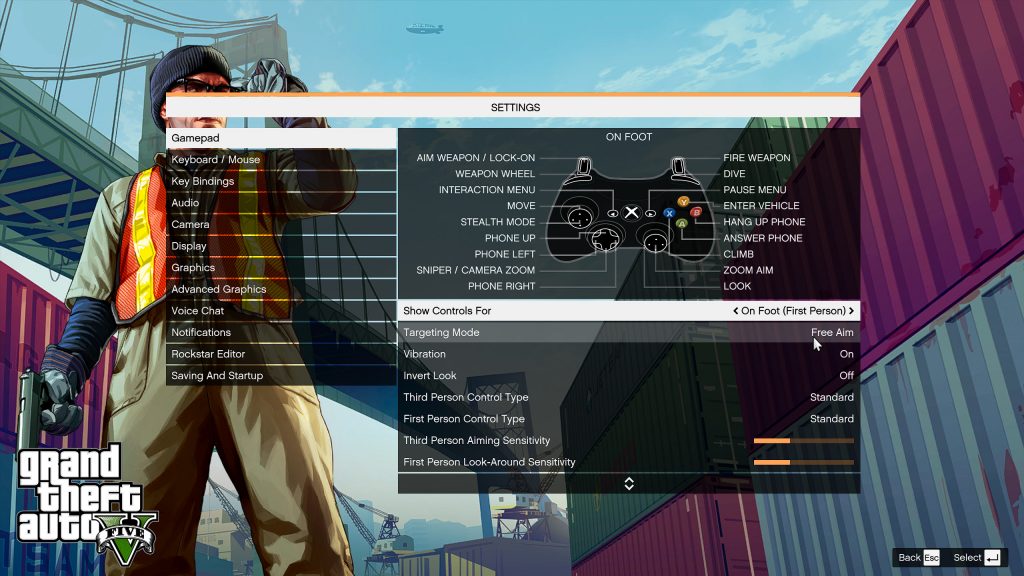
Task: Click the FIRE WEAPON label
Action: [x=756, y=158]
